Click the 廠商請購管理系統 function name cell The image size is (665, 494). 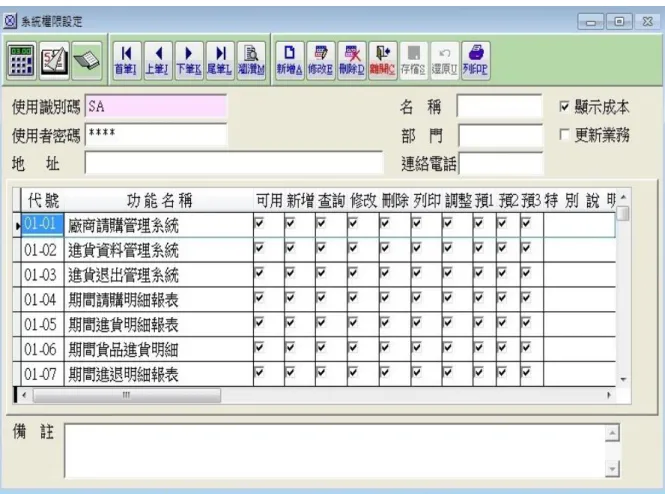159,225
